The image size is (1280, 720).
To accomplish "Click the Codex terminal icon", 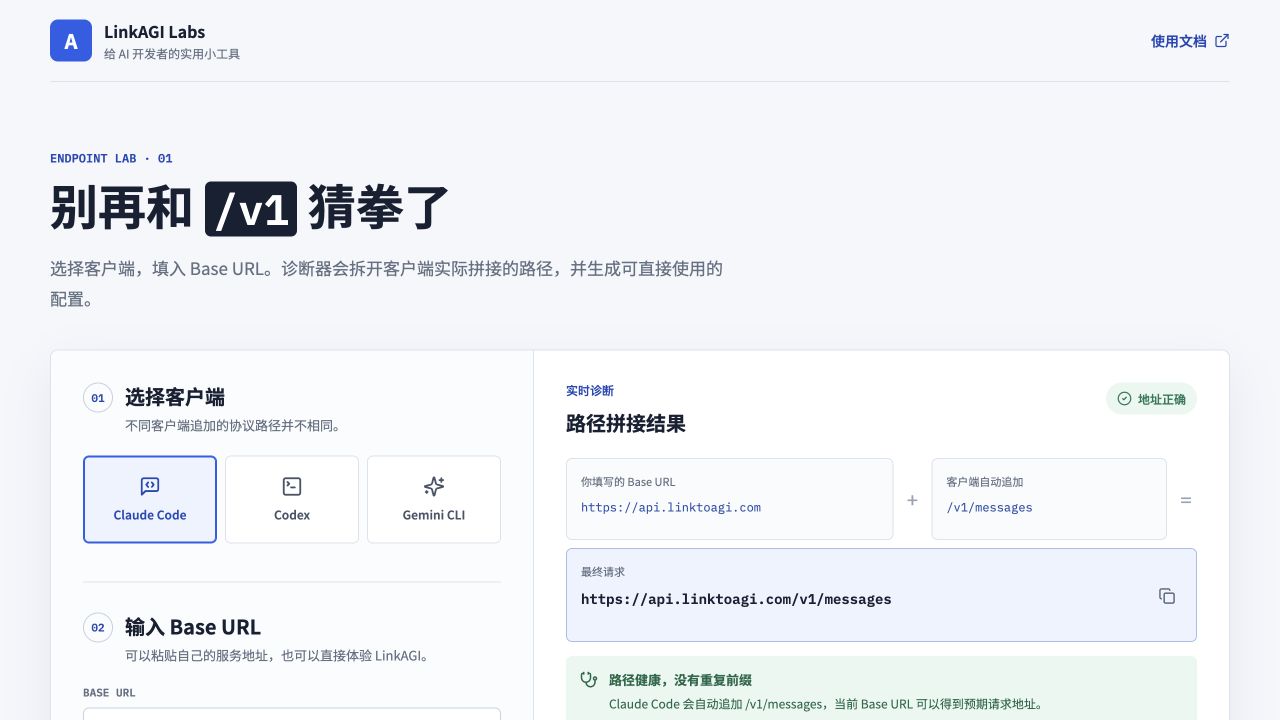I will tap(292, 486).
